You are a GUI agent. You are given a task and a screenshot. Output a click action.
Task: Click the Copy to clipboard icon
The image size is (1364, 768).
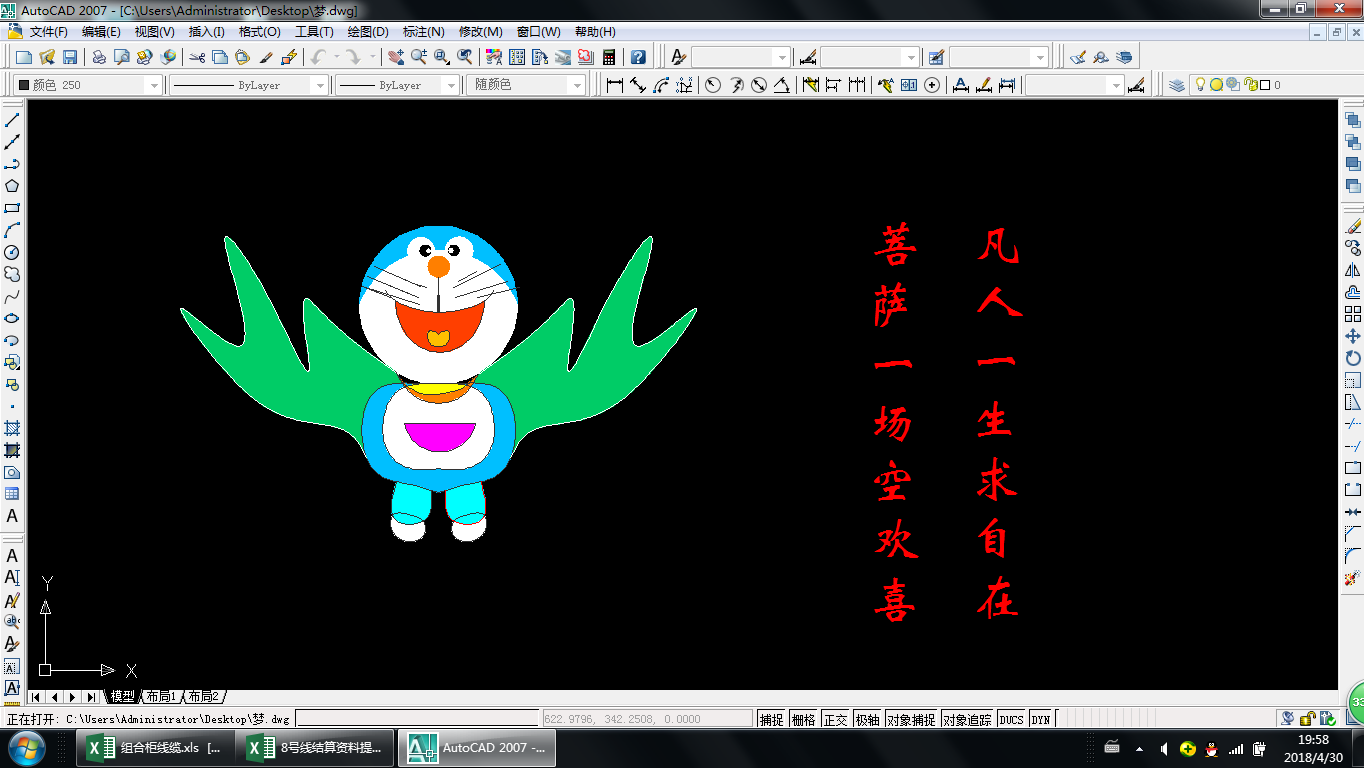tap(220, 57)
